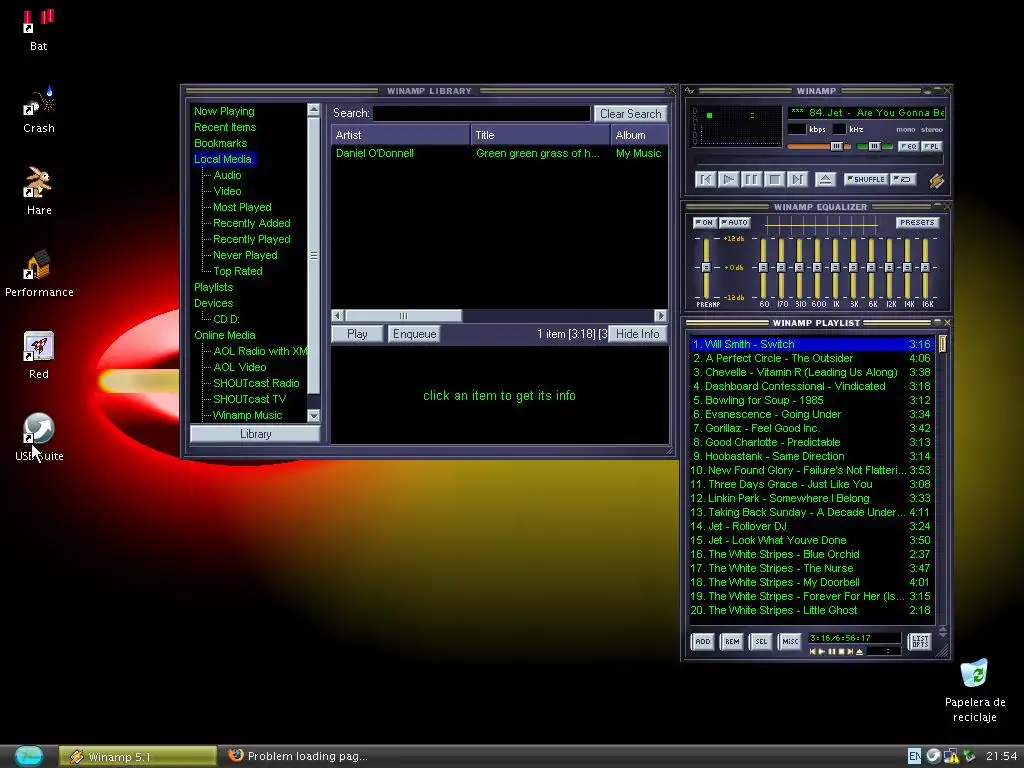Click the mini Eject button in playlist window
The image size is (1024, 768).
(x=859, y=652)
